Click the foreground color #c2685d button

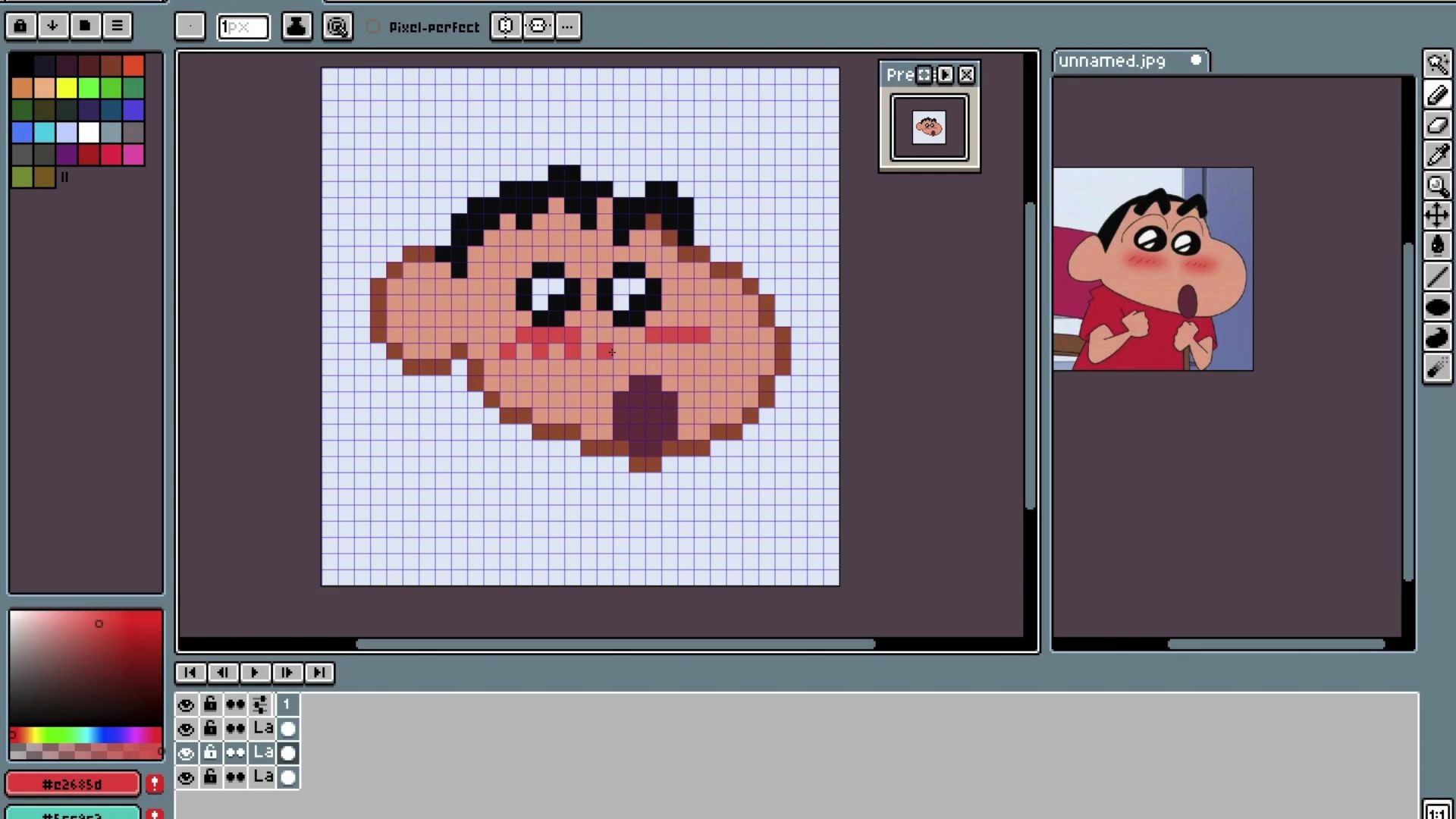tap(72, 784)
